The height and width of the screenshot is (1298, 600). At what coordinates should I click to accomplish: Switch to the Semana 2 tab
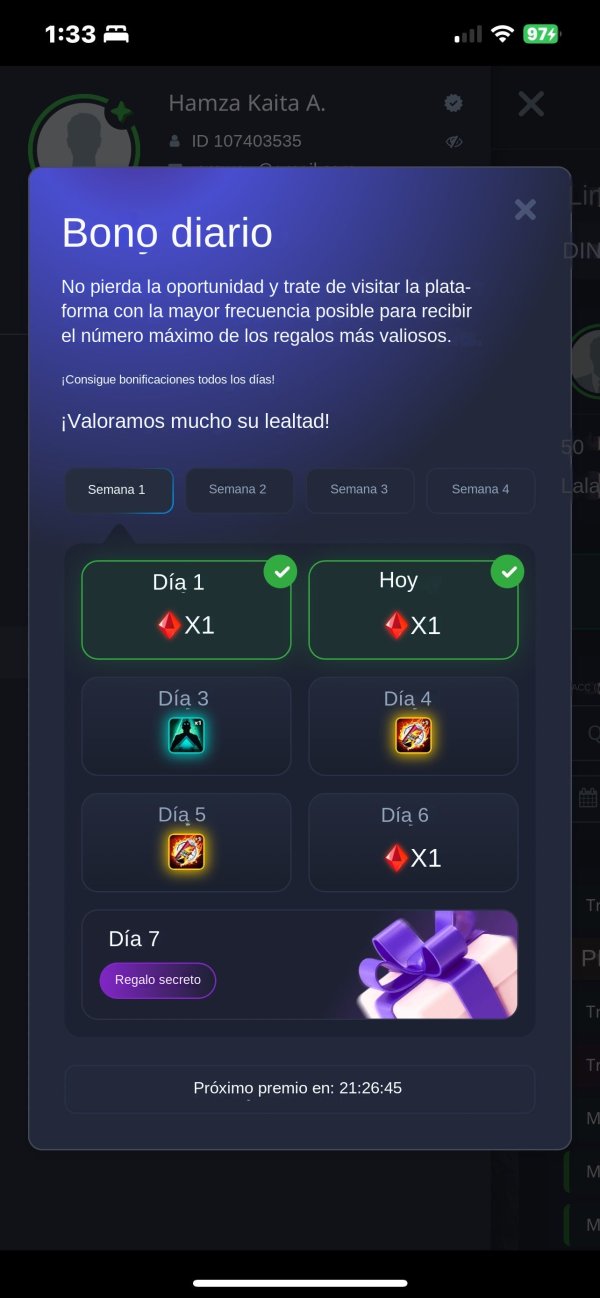[x=238, y=490]
